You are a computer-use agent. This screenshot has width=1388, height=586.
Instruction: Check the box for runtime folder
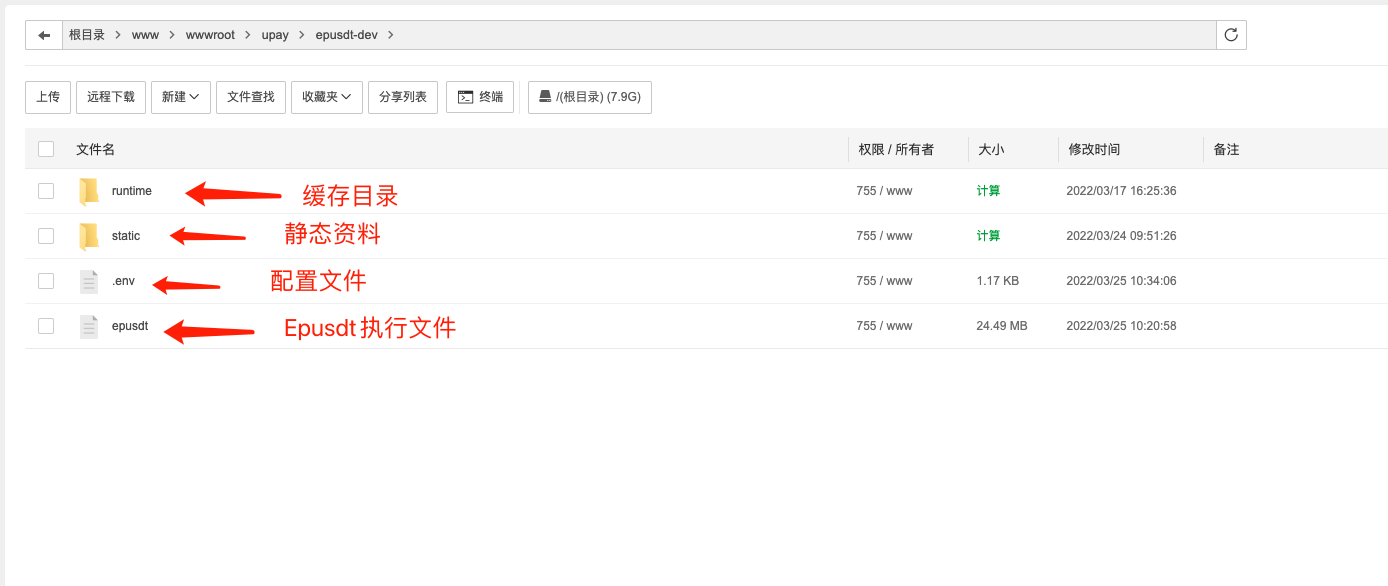46,191
